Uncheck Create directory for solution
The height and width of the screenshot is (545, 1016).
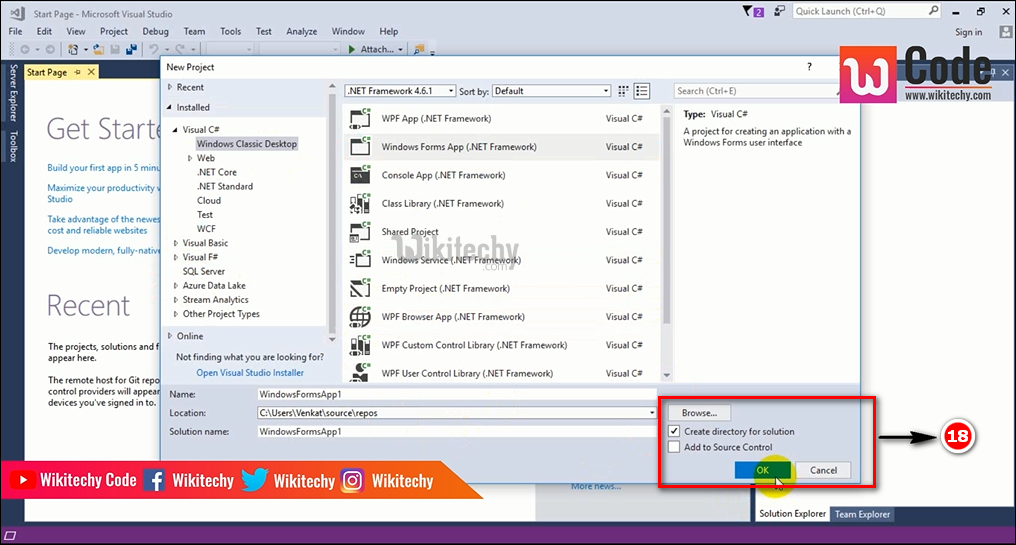click(675, 432)
